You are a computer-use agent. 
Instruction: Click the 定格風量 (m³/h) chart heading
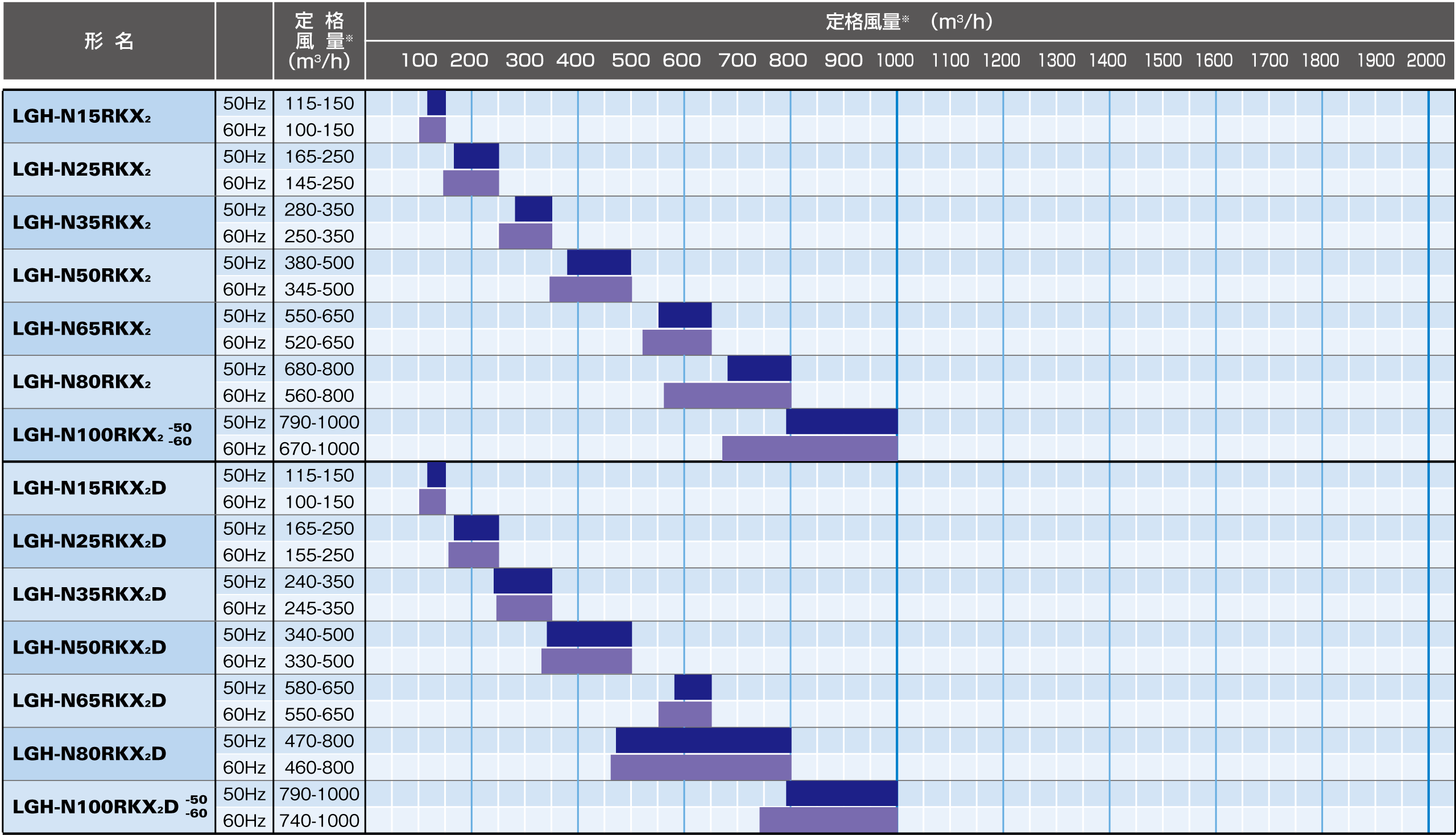tap(909, 22)
